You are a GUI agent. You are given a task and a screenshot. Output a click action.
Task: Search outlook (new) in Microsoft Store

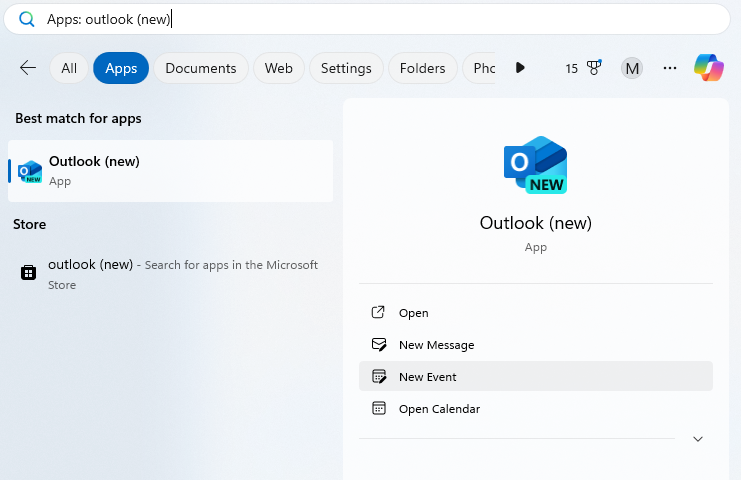pyautogui.click(x=171, y=274)
